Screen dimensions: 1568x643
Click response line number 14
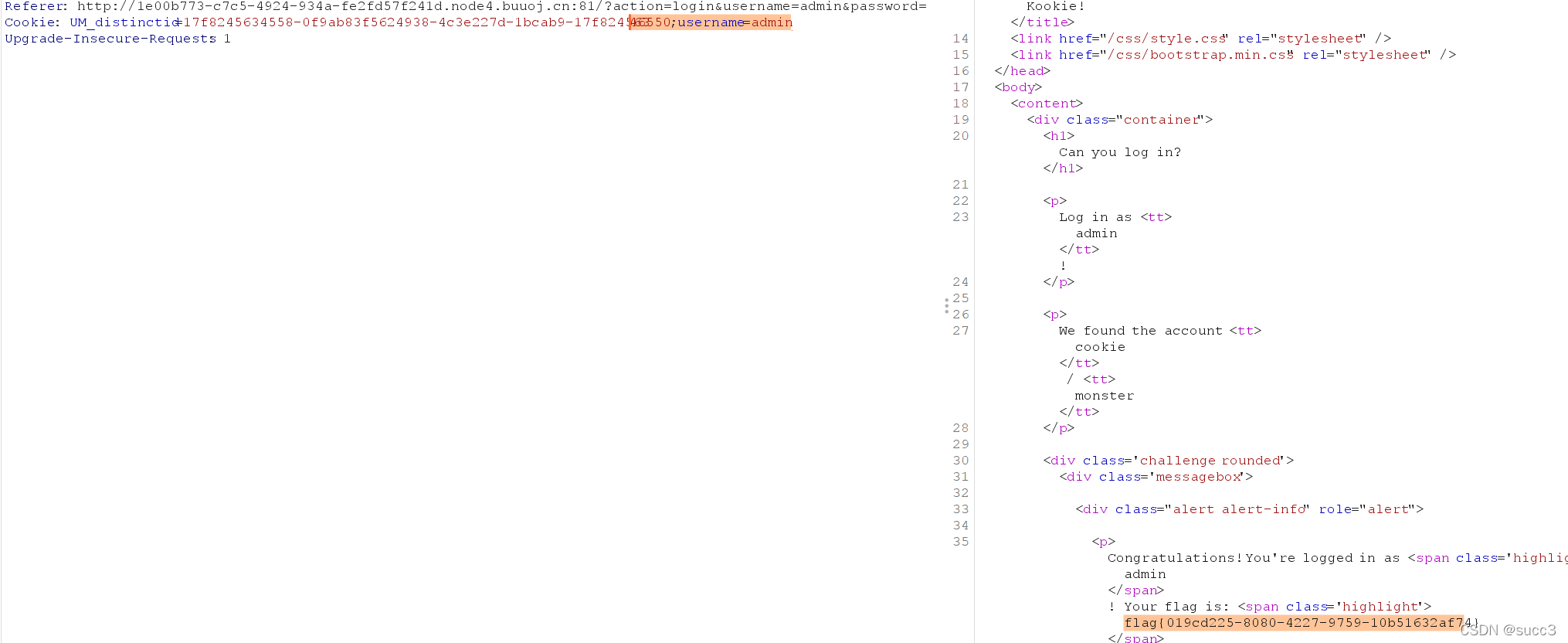[960, 39]
